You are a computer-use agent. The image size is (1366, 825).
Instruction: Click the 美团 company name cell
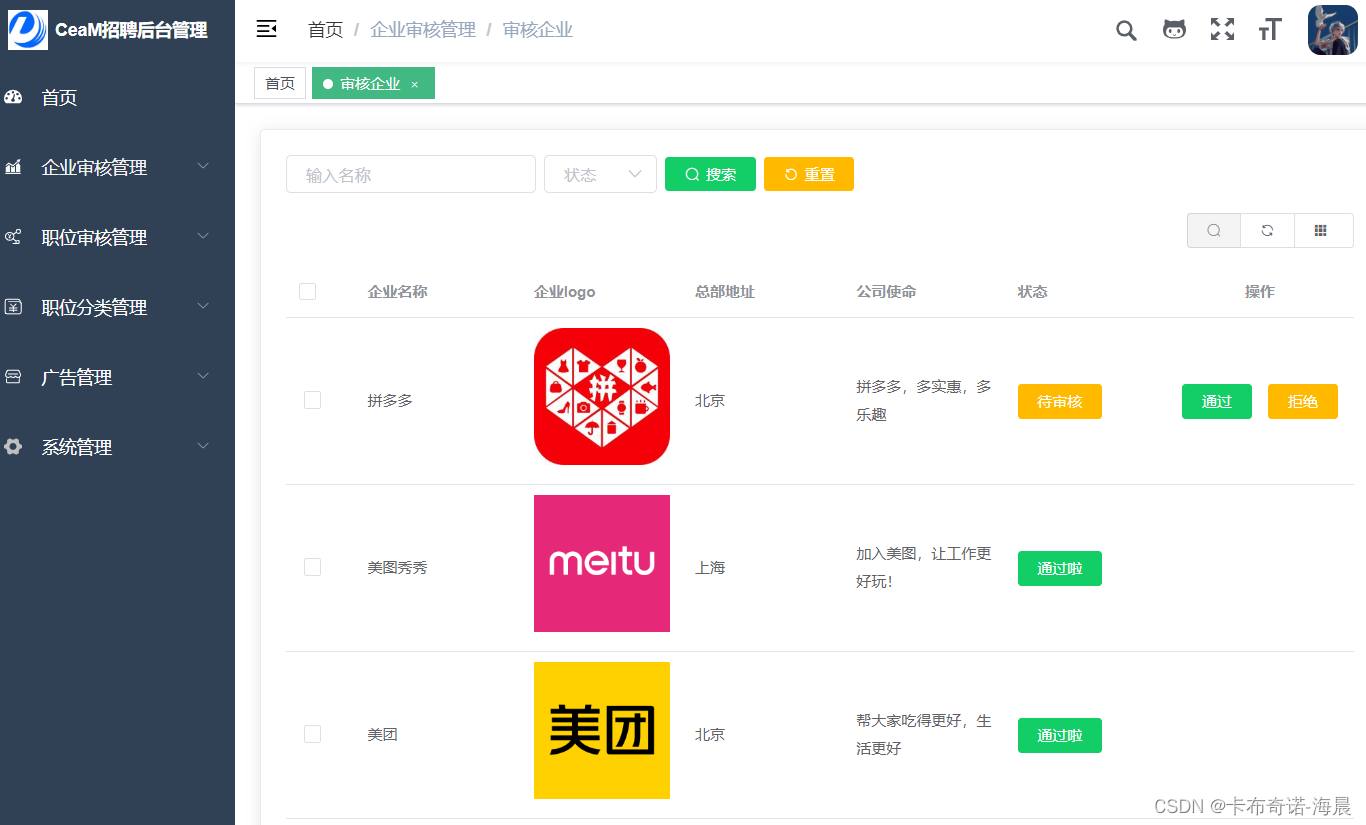383,734
